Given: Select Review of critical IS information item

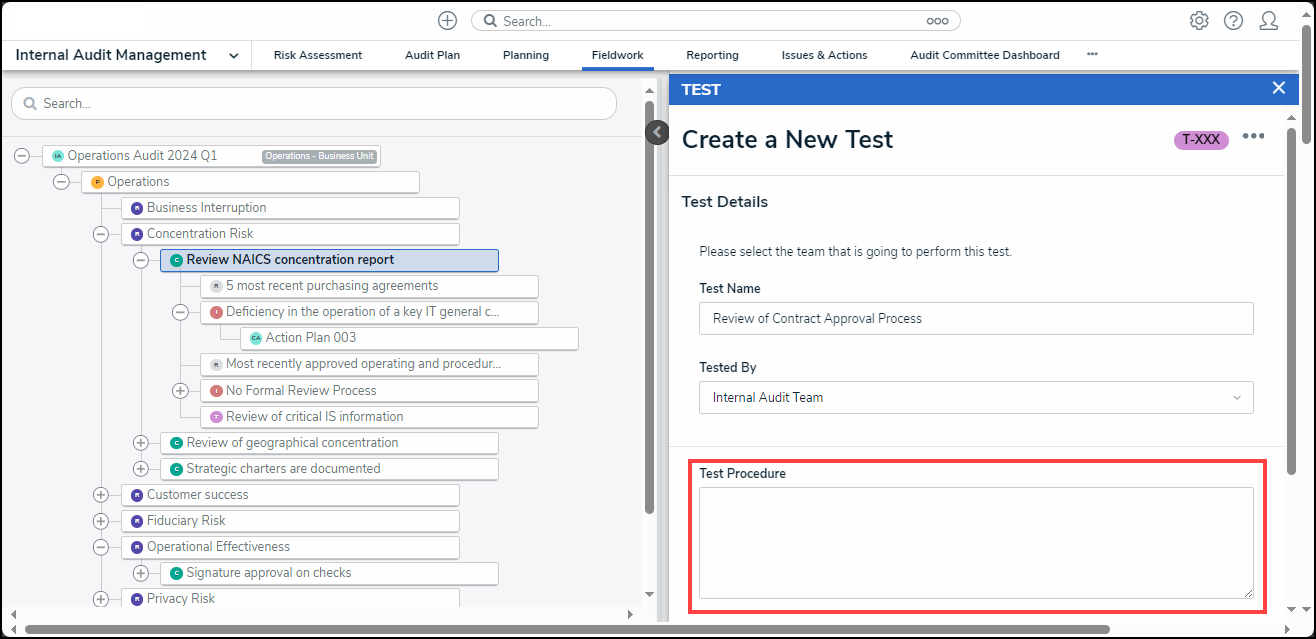Looking at the screenshot, I should [x=314, y=417].
